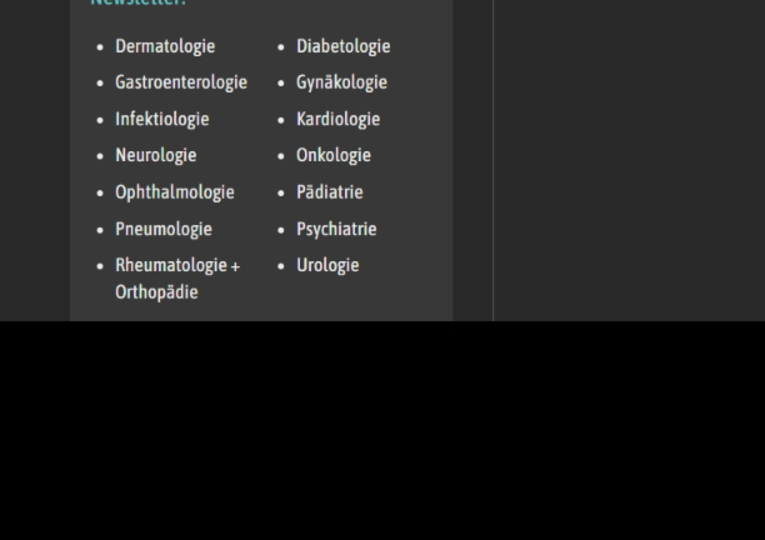Click the vertical divider line right of list
The width and height of the screenshot is (765, 540).
[493, 160]
